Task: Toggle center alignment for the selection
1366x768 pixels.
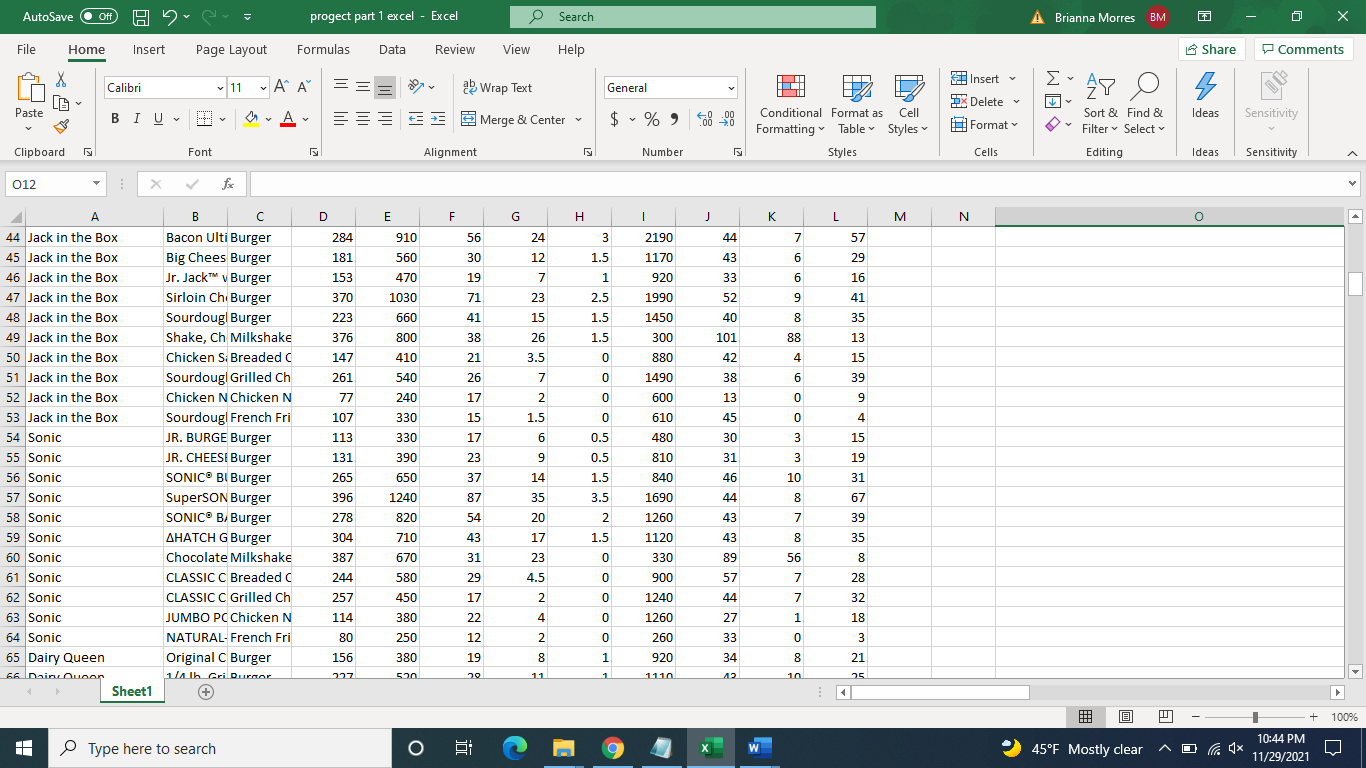Action: coord(361,118)
